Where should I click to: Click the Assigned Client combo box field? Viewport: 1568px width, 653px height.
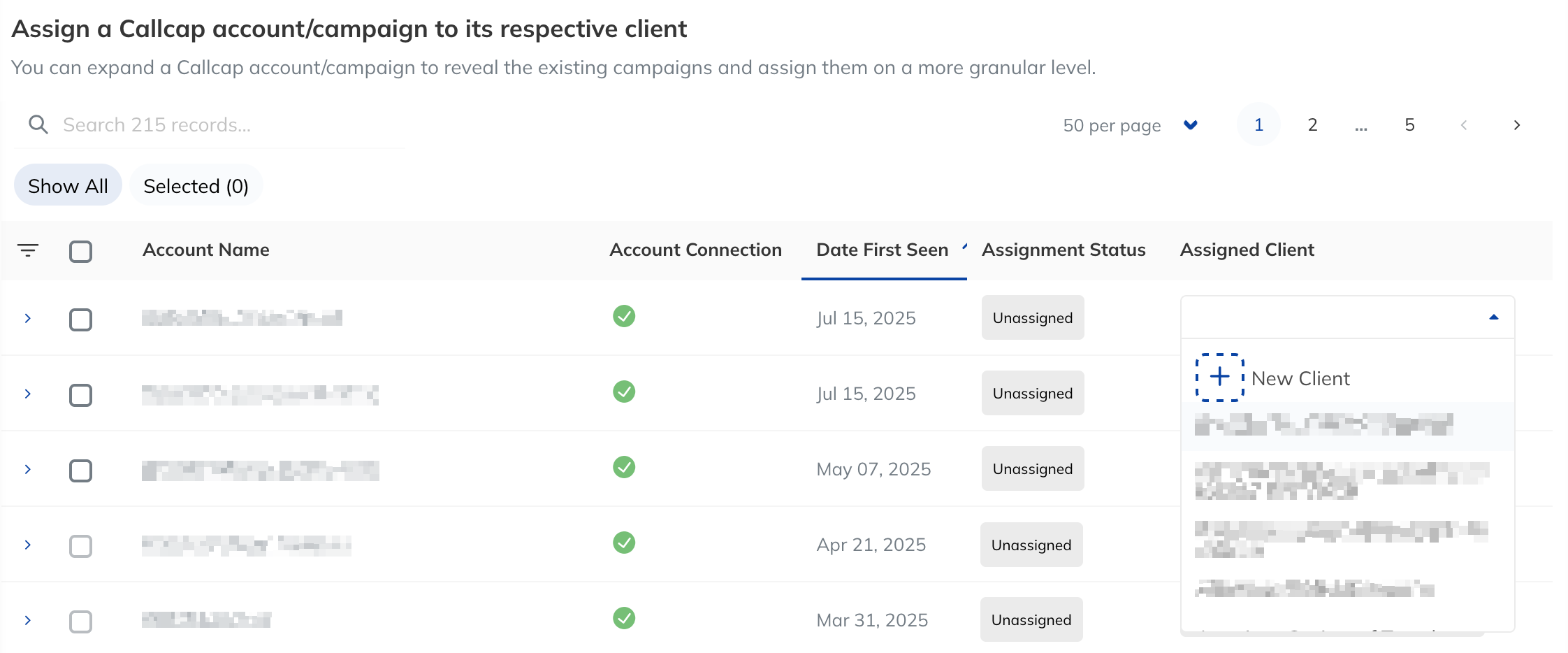click(x=1347, y=317)
